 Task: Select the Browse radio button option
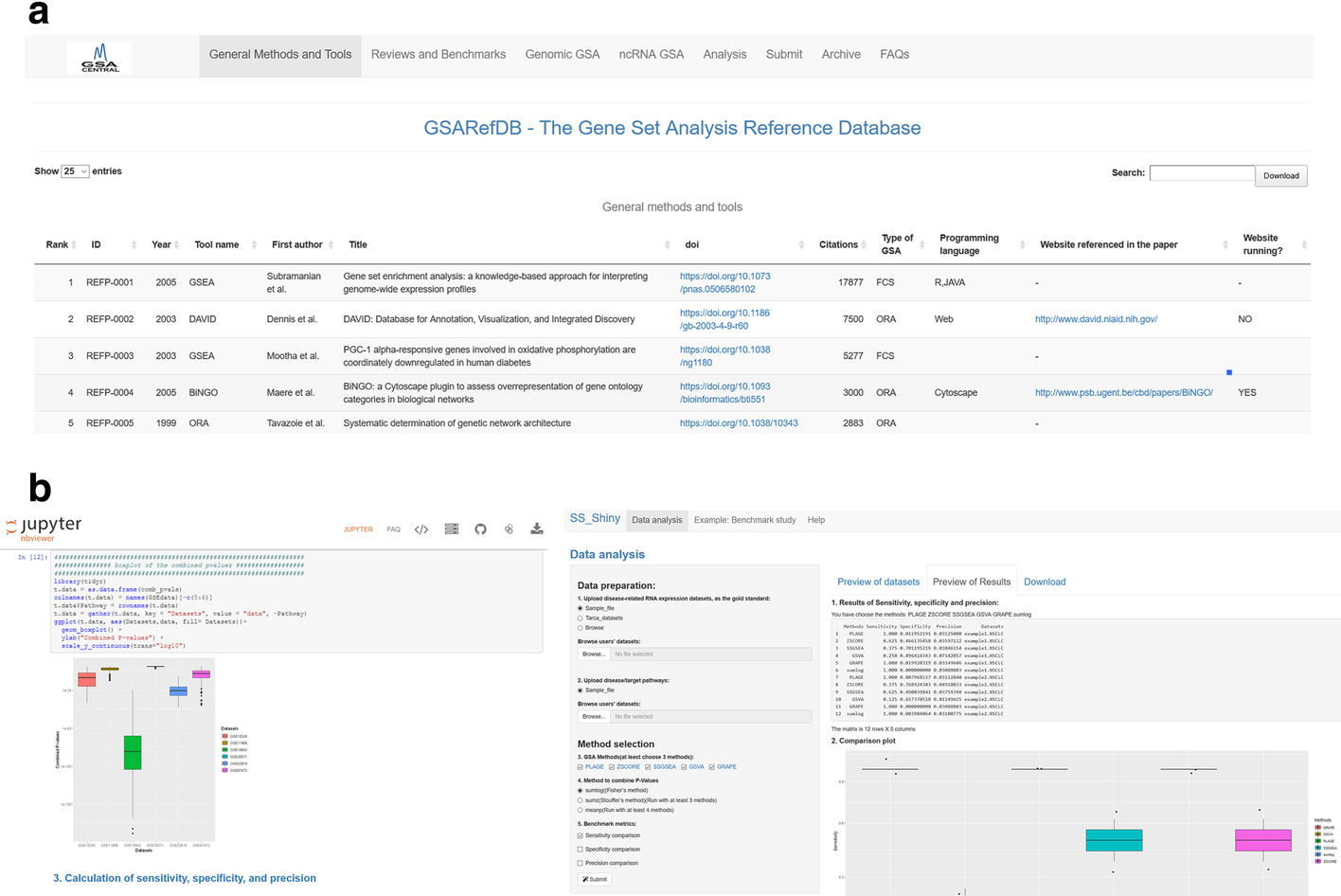tap(581, 628)
